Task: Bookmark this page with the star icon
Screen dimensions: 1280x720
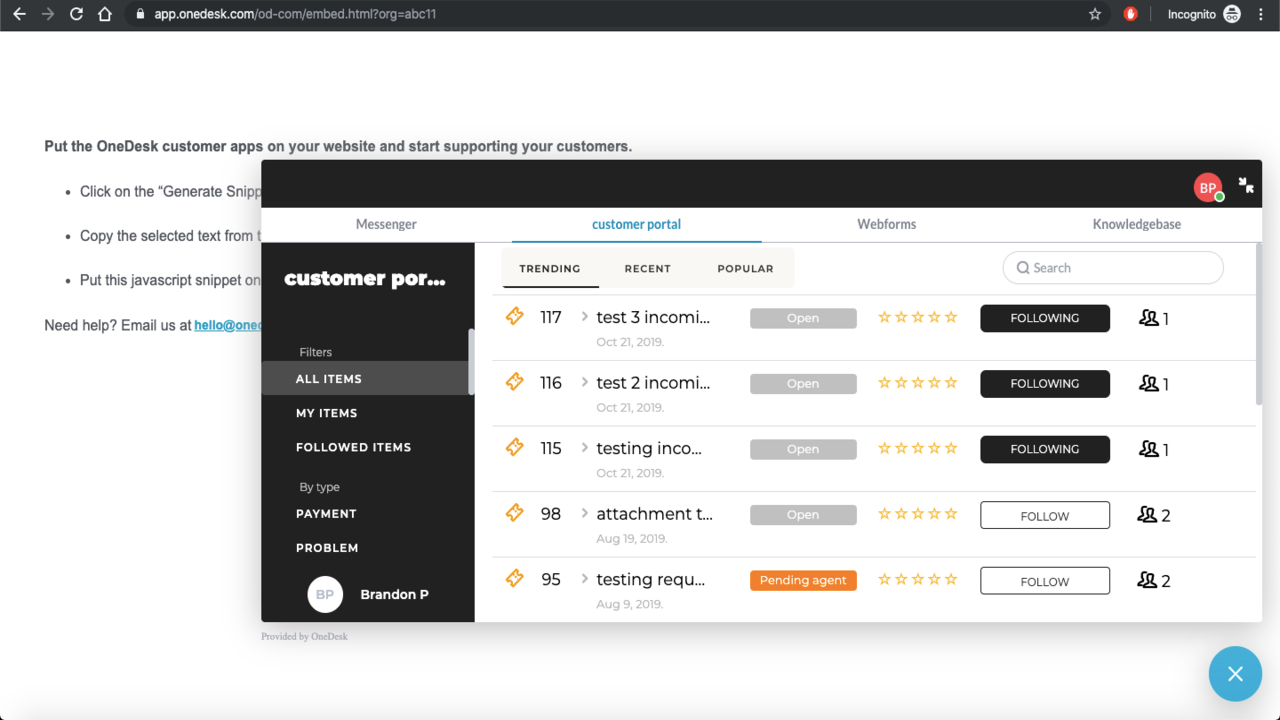Action: [x=1095, y=14]
